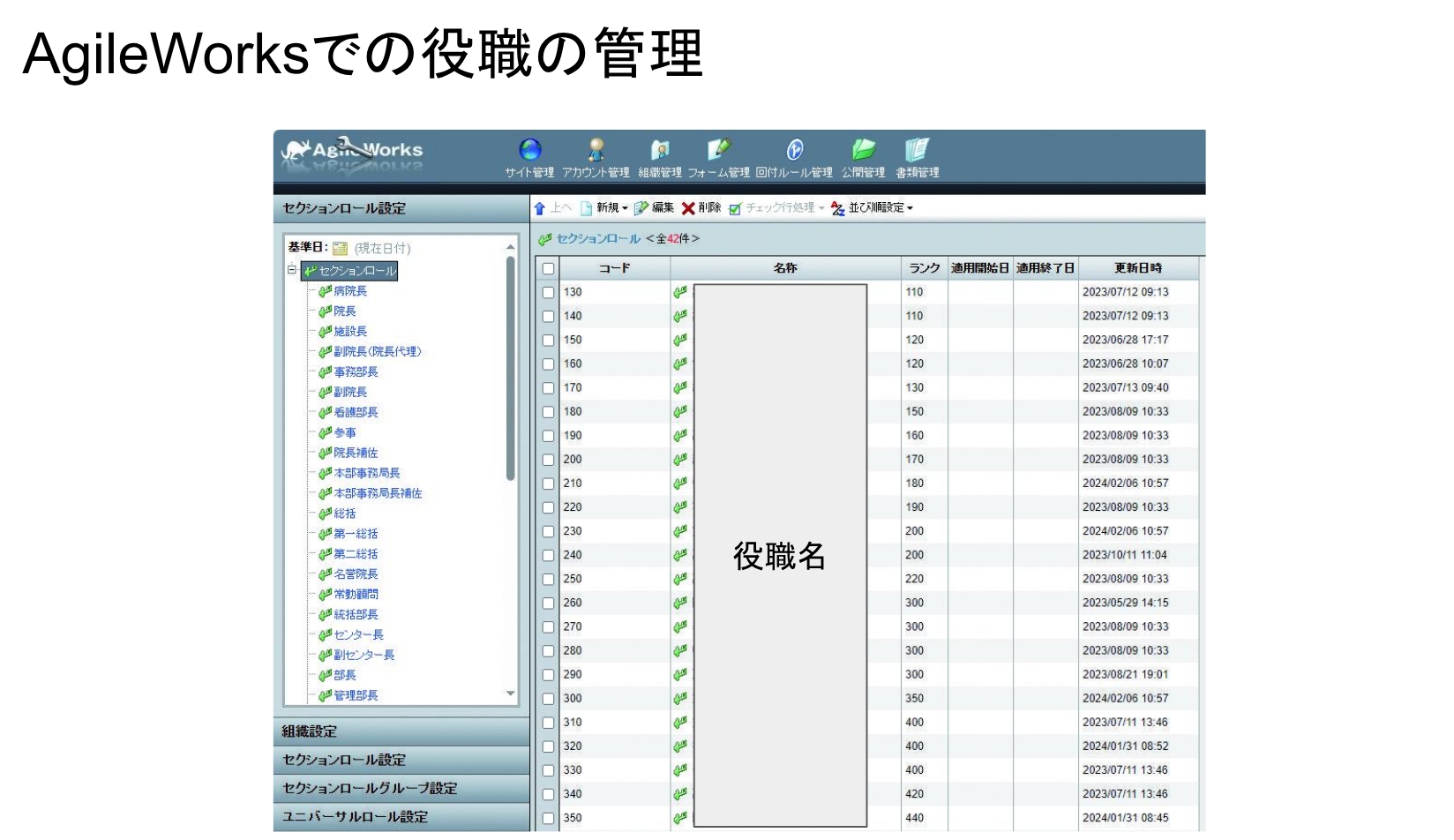
Task: Click role icon in row 140
Action: pos(680,316)
